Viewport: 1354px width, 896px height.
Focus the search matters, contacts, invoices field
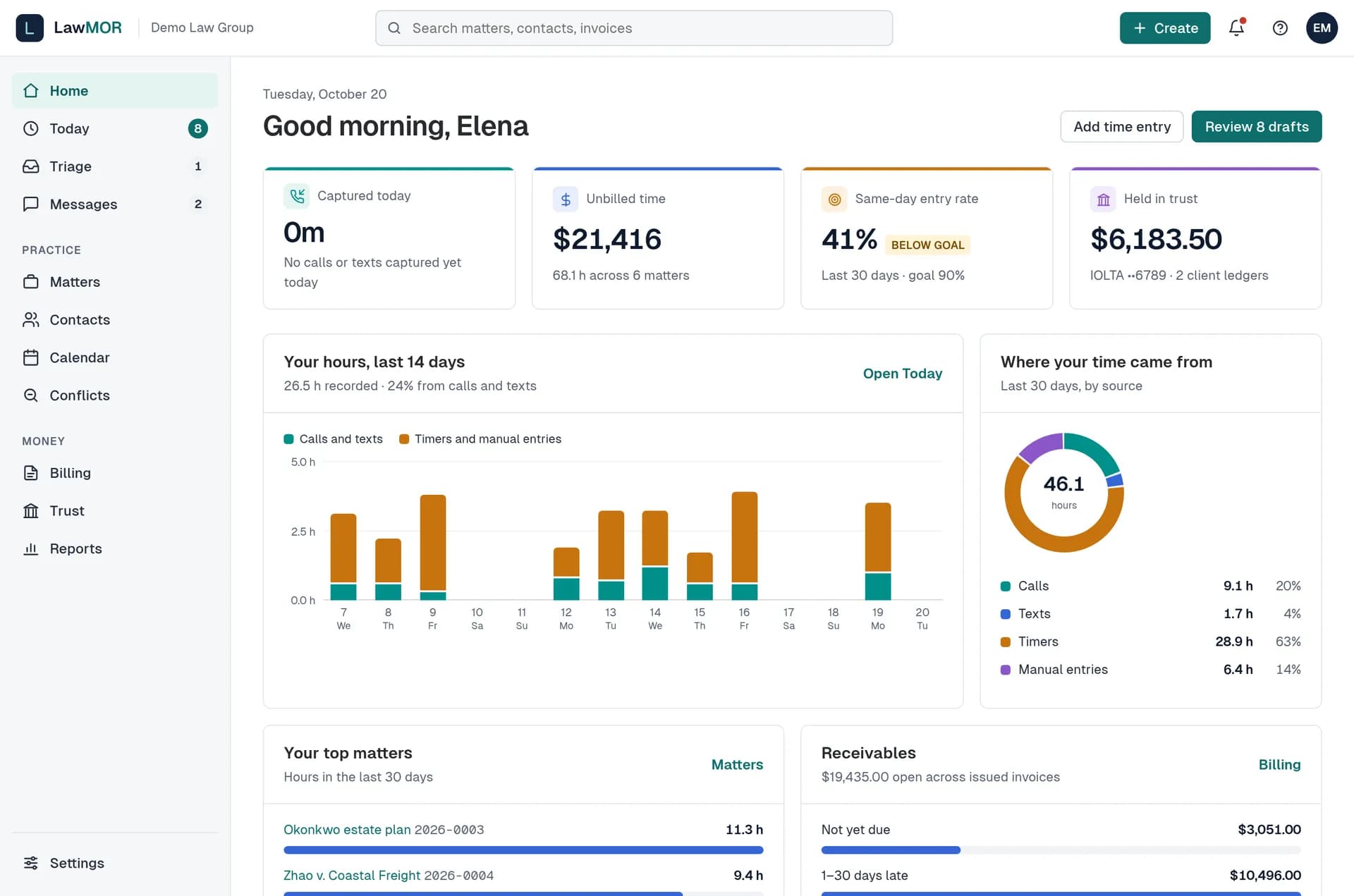click(634, 28)
